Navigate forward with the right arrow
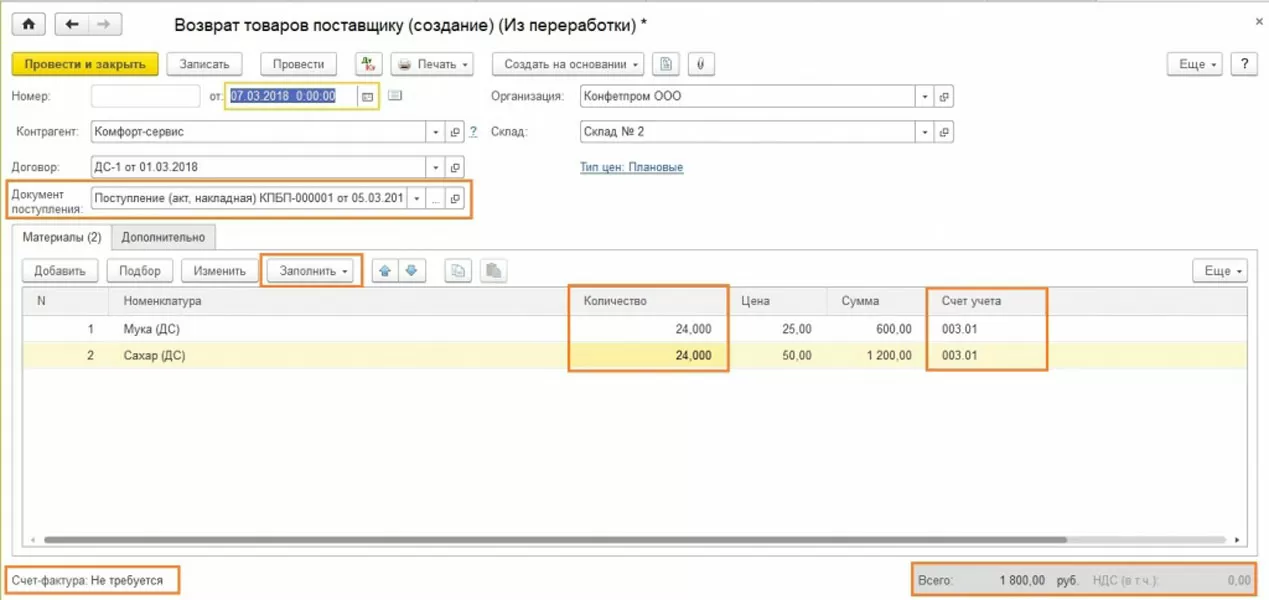Viewport: 1269px width, 600px height. point(105,24)
